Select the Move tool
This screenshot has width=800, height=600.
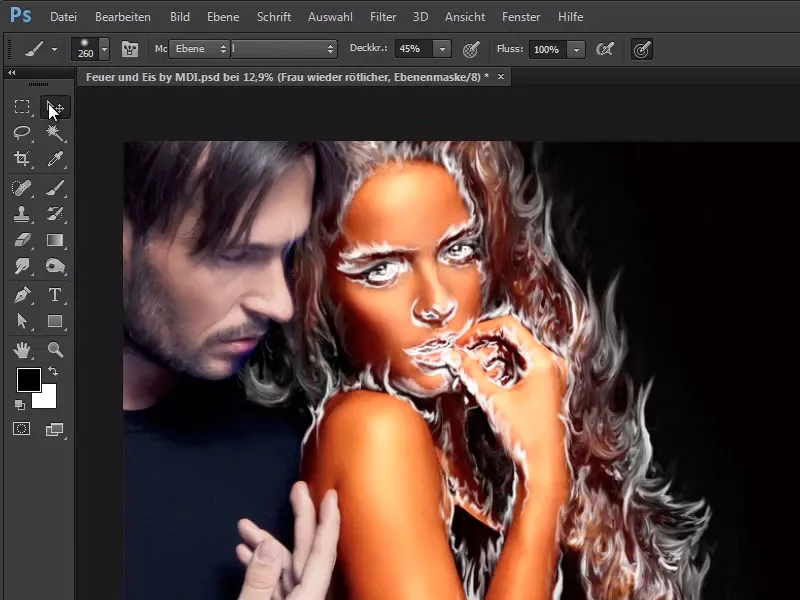pyautogui.click(x=55, y=107)
